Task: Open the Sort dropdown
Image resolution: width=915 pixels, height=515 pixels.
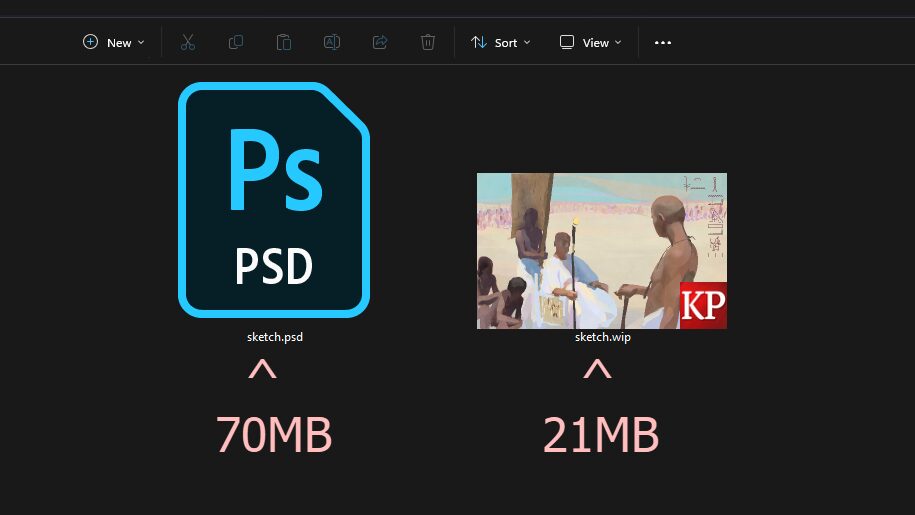Action: point(501,43)
